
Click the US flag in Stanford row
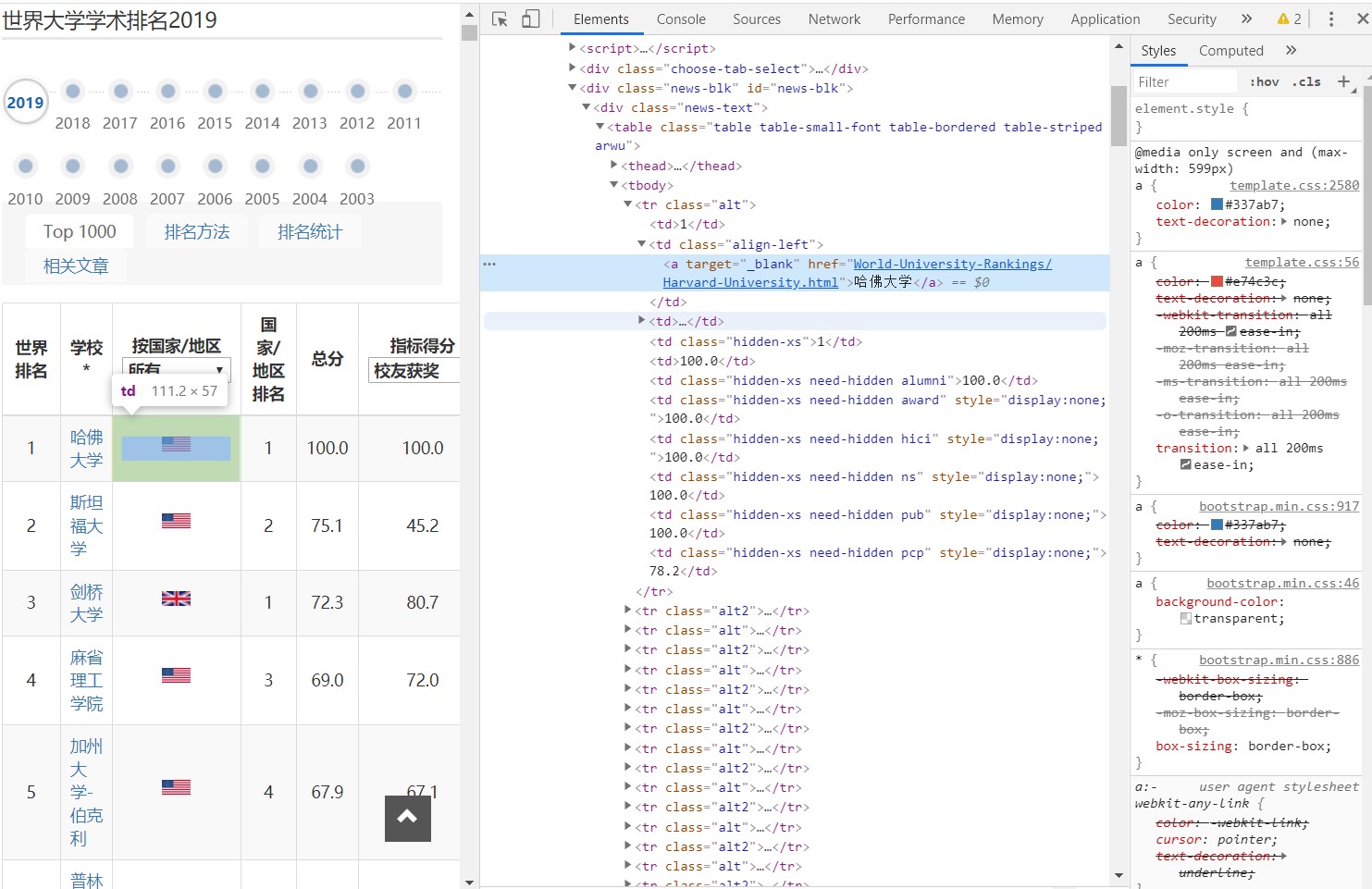click(x=176, y=521)
